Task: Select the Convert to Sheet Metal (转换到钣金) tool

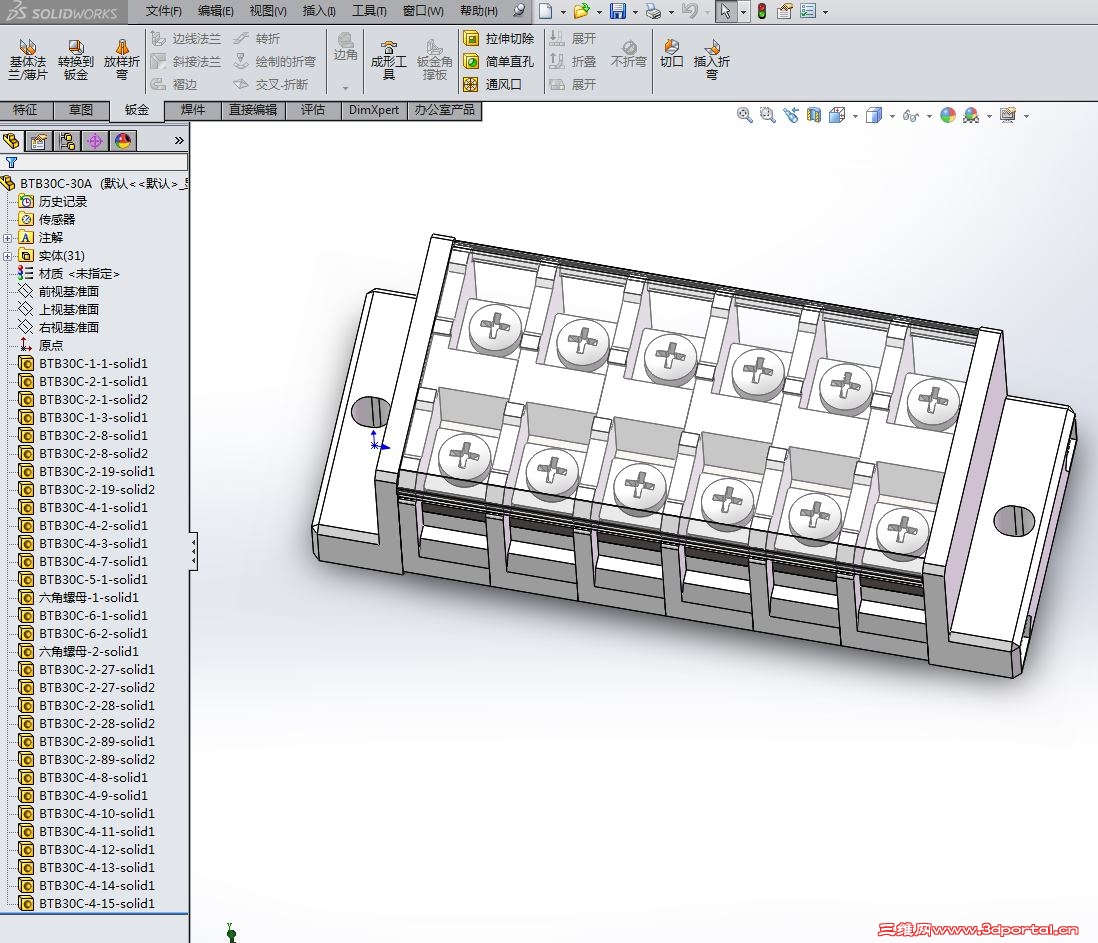Action: pyautogui.click(x=76, y=60)
